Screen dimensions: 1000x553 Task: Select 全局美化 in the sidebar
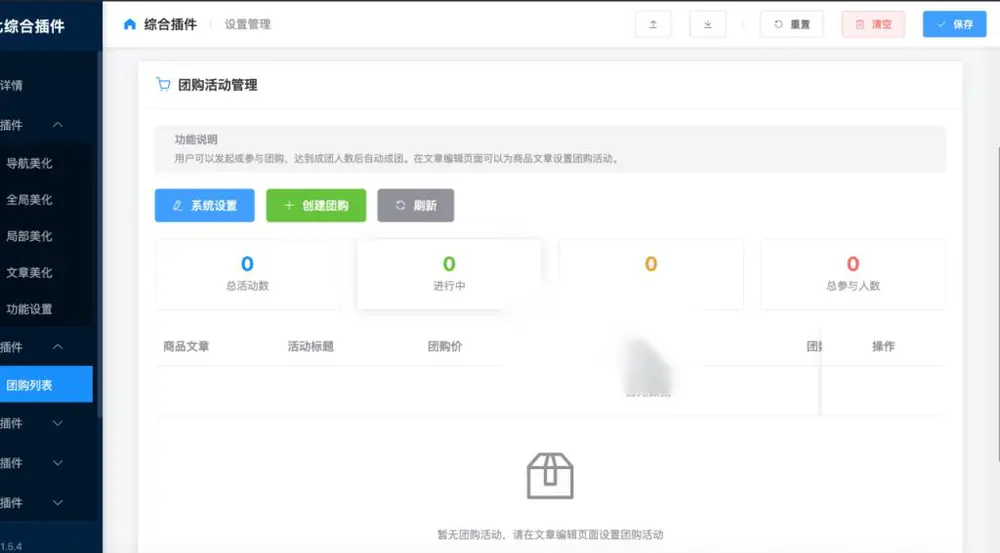coord(29,200)
